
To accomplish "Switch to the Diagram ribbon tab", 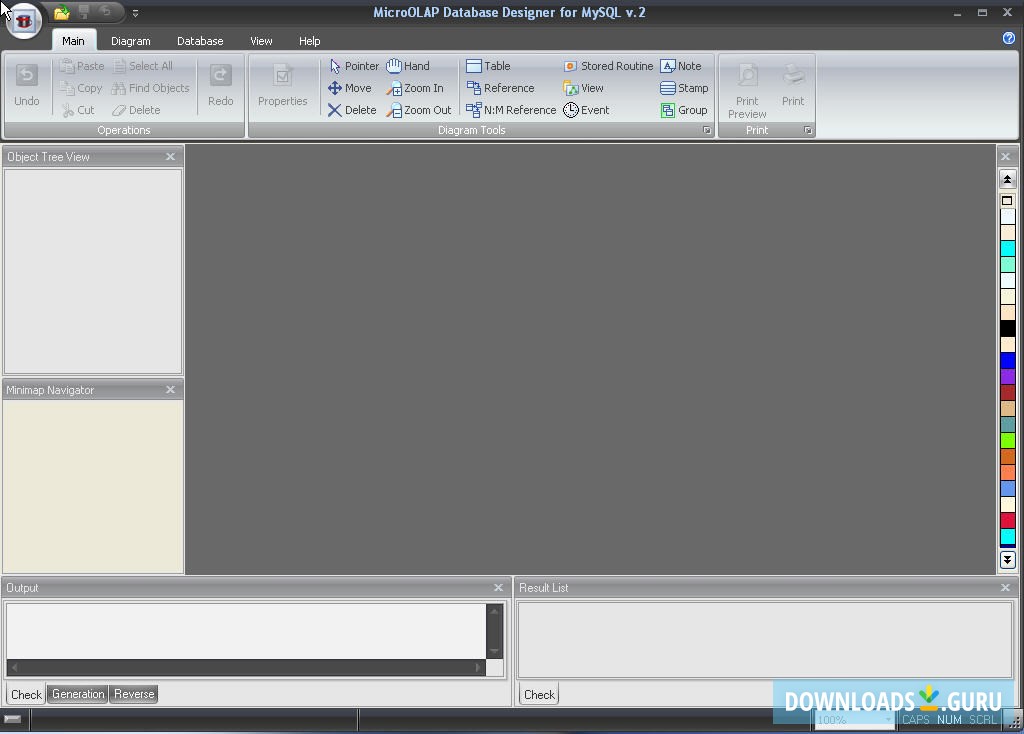I will 130,41.
